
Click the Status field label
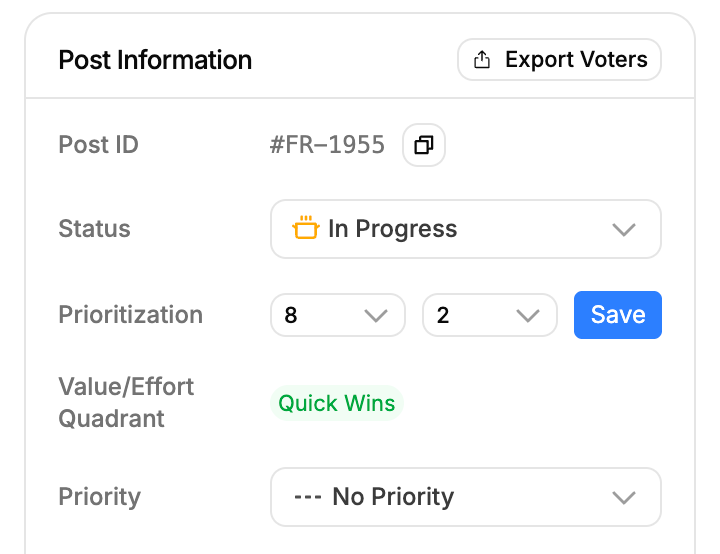coord(94,229)
